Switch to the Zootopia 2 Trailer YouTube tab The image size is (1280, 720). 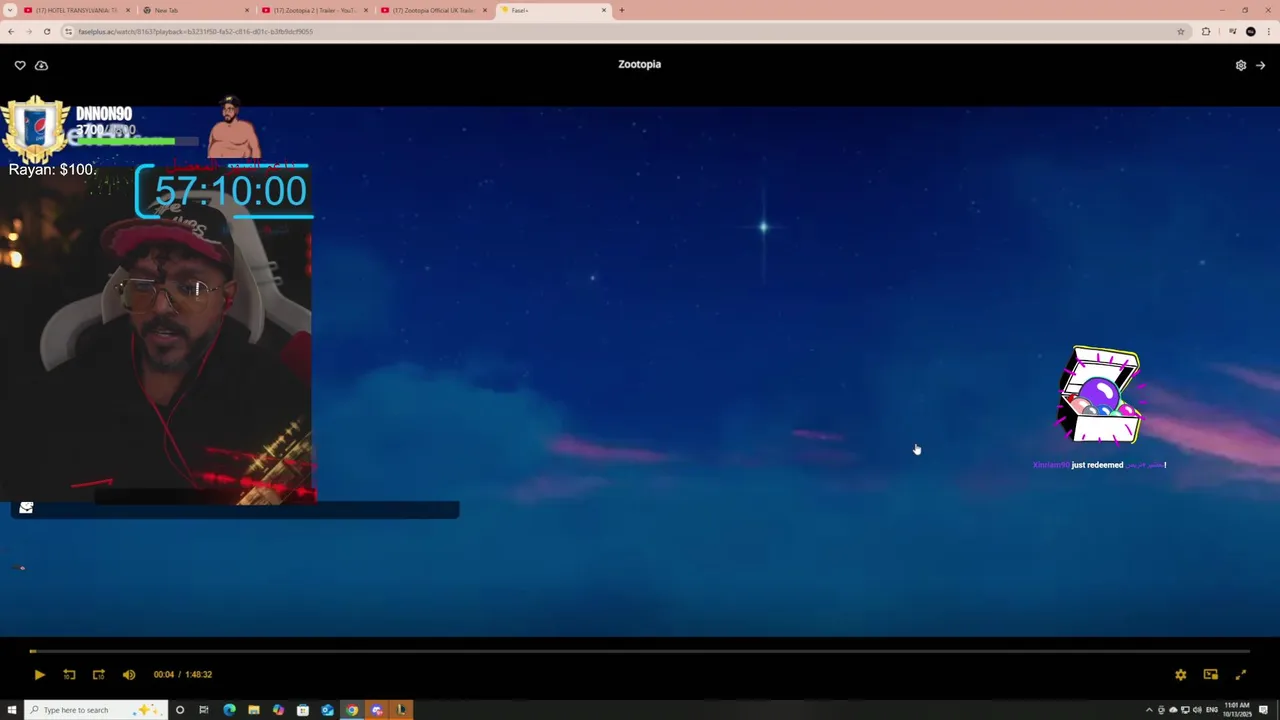[314, 10]
